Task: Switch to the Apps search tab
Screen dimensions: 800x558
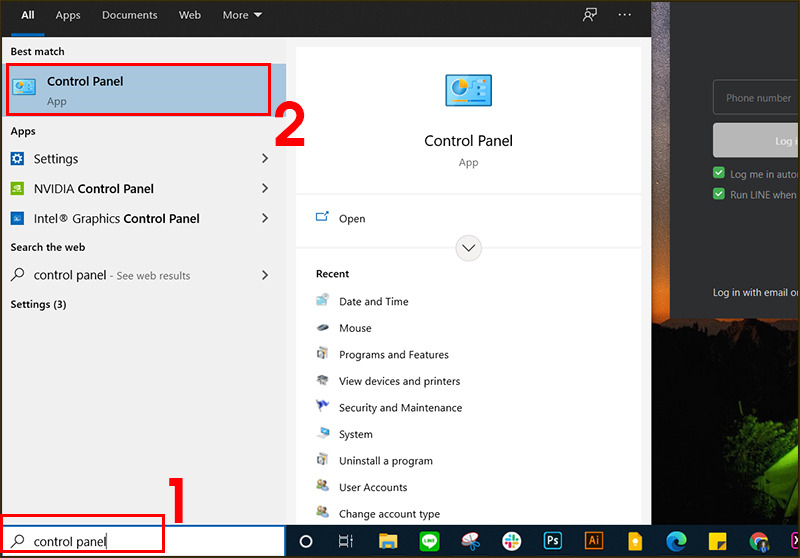Action: coord(68,15)
